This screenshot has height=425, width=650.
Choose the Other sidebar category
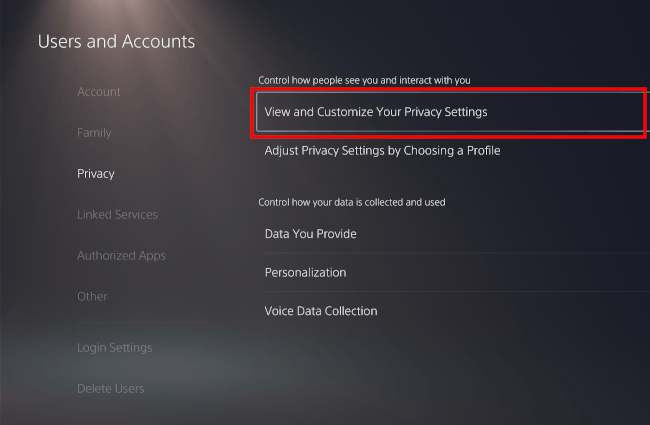point(92,297)
